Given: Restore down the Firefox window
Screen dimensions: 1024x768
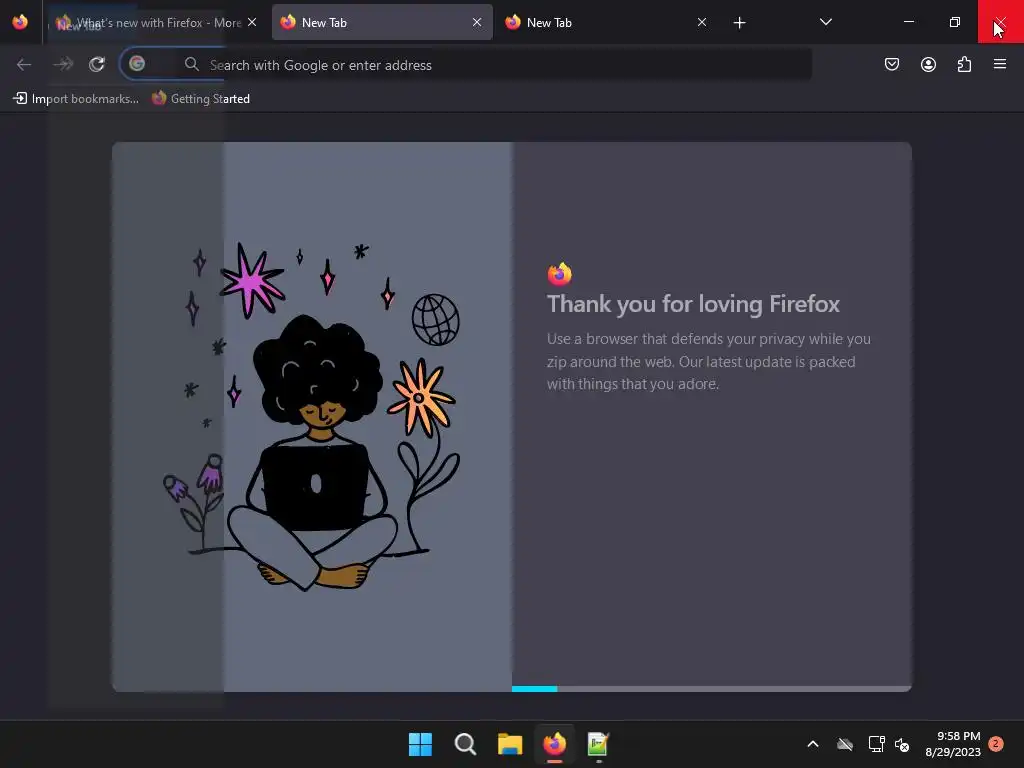Looking at the screenshot, I should [x=955, y=22].
